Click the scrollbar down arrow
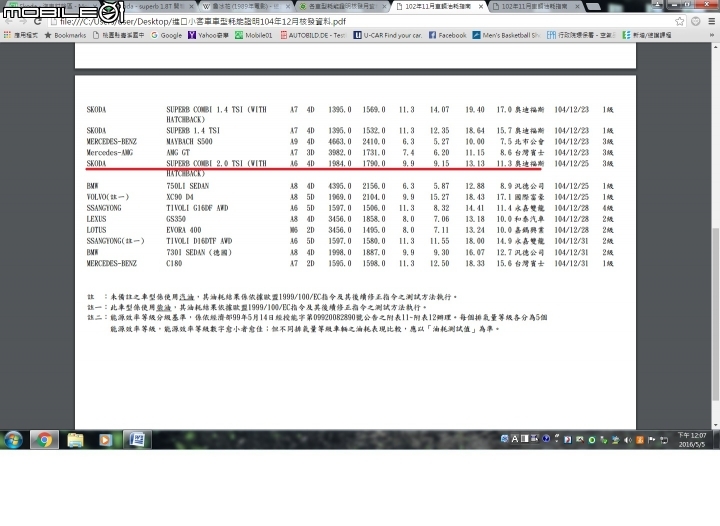The image size is (720, 526). [x=715, y=425]
